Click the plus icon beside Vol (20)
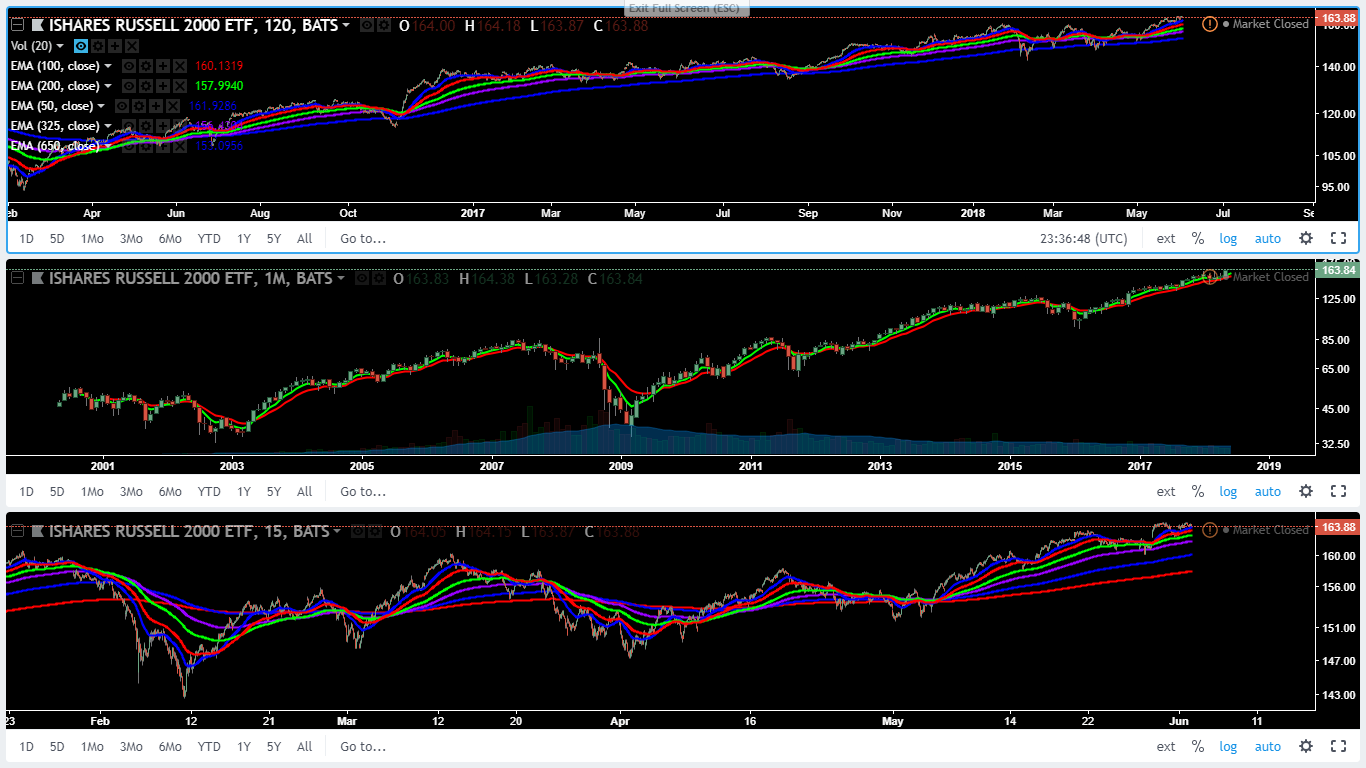Image resolution: width=1366 pixels, height=768 pixels. click(x=115, y=46)
